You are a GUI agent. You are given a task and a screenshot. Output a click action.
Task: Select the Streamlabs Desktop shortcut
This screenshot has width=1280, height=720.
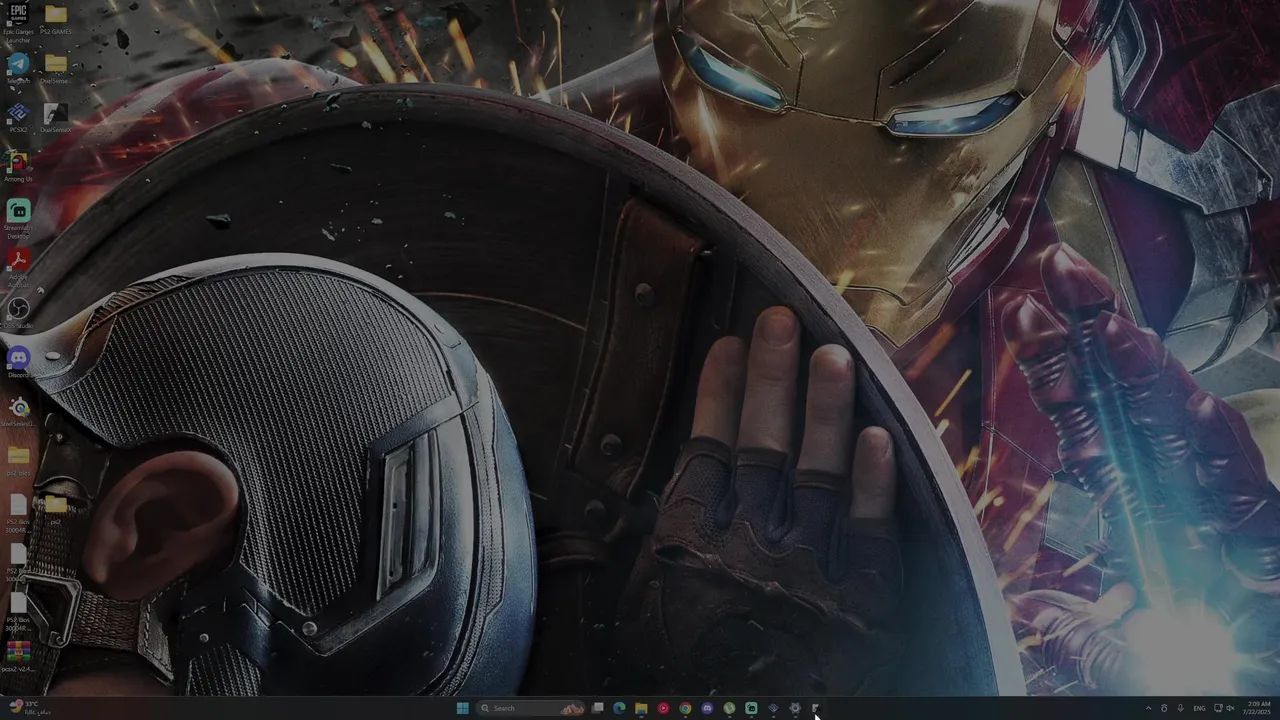[x=18, y=217]
